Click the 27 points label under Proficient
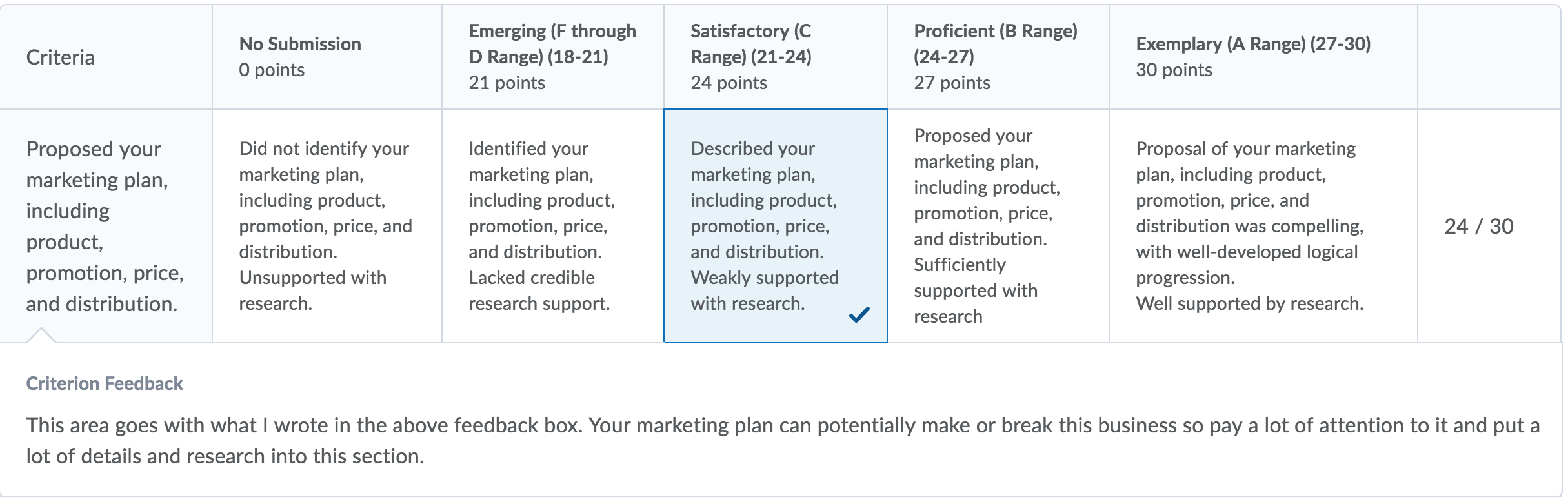Screen dimensions: 1568x497 [x=952, y=83]
